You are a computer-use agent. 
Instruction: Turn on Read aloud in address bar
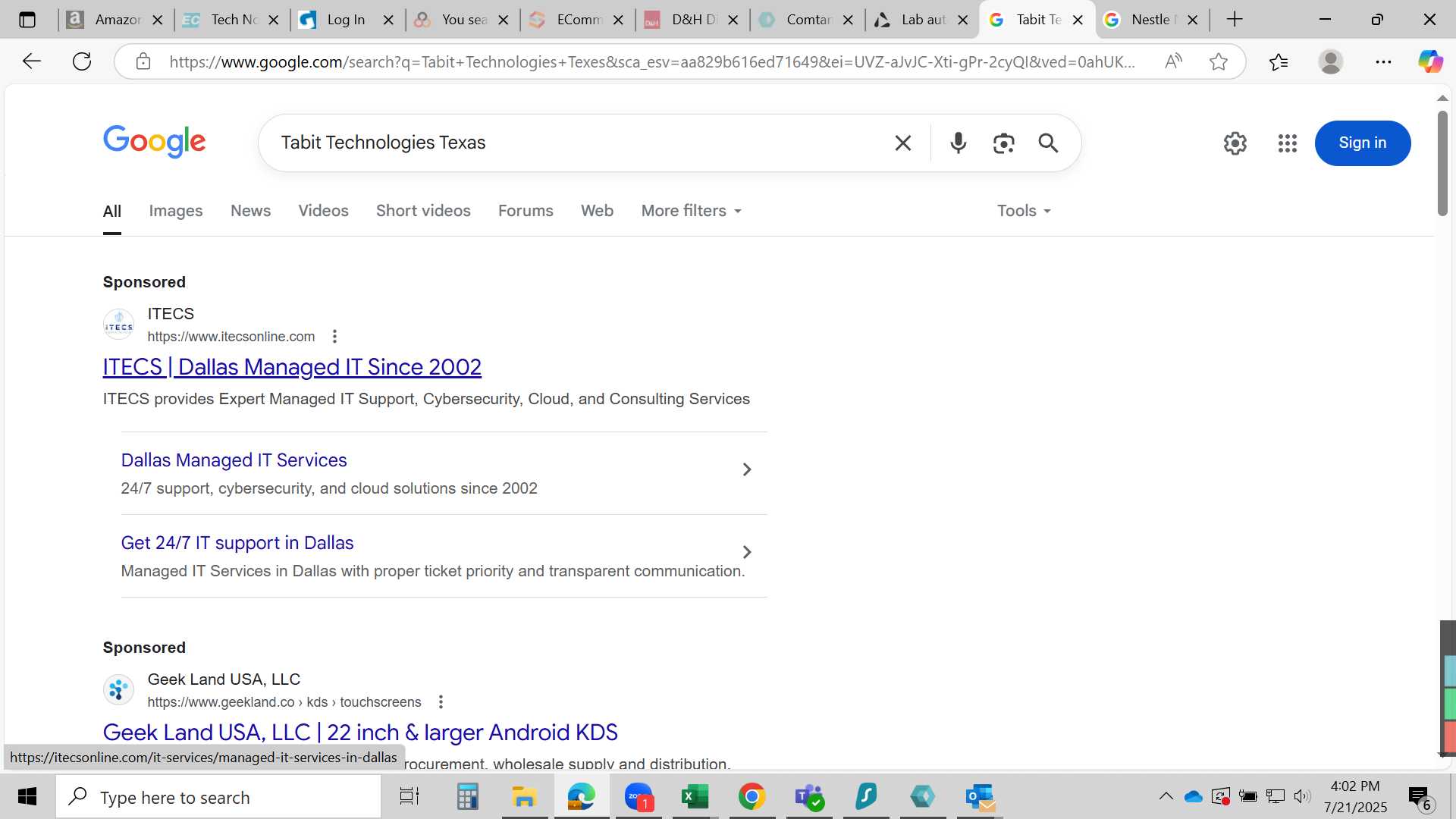coord(1173,61)
